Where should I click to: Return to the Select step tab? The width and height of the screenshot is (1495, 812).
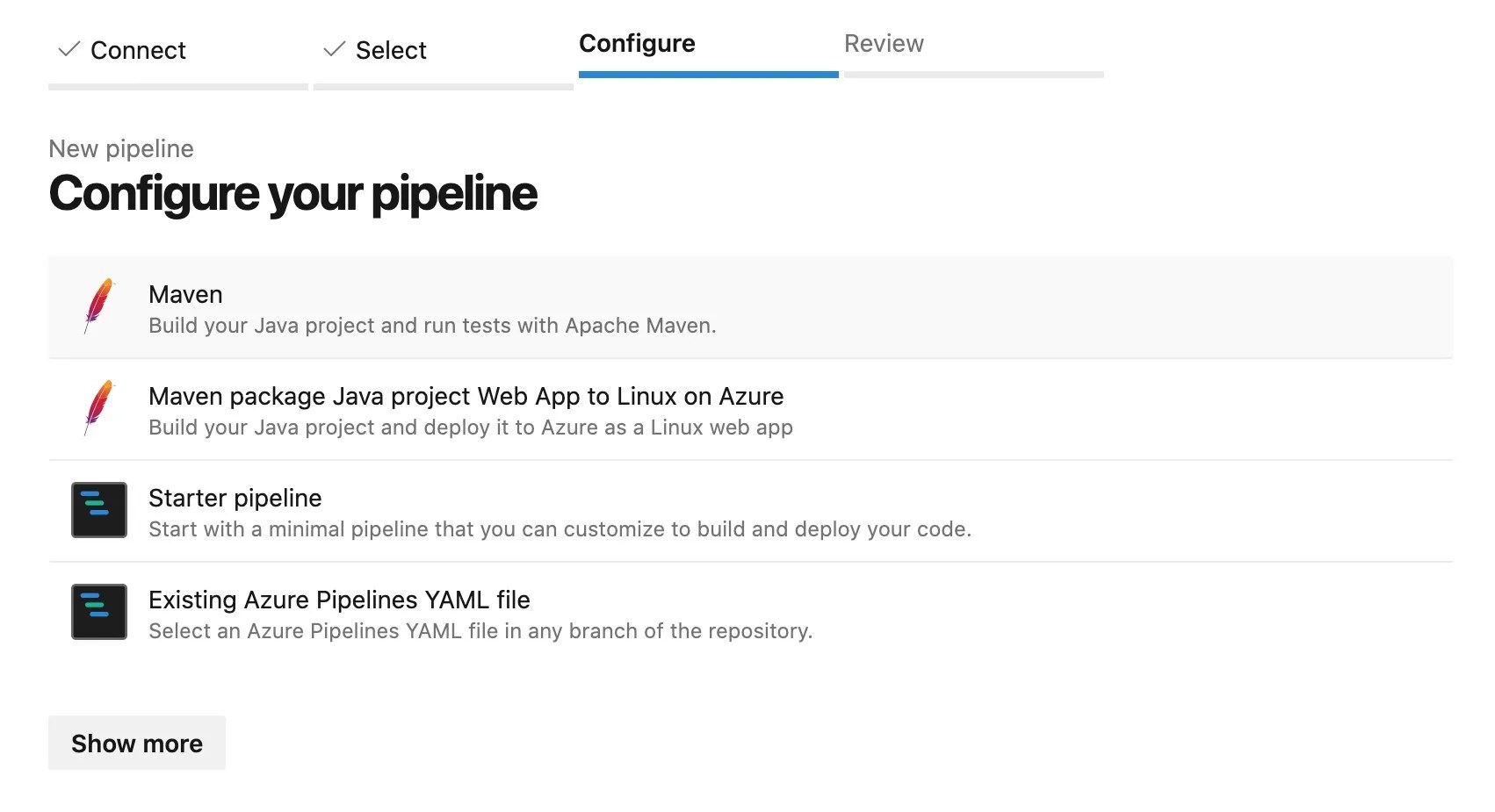point(391,50)
